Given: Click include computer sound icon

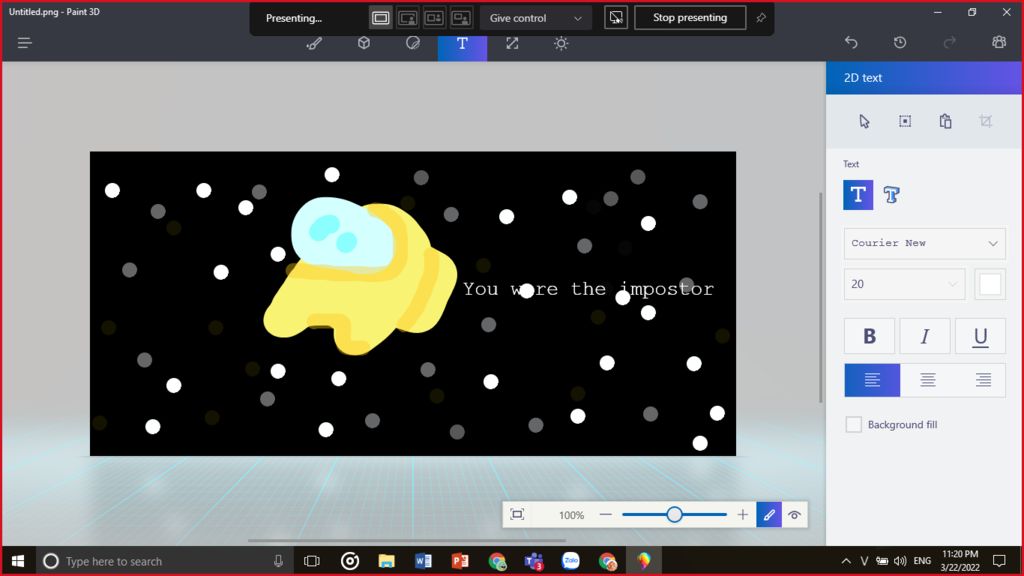Looking at the screenshot, I should point(616,18).
